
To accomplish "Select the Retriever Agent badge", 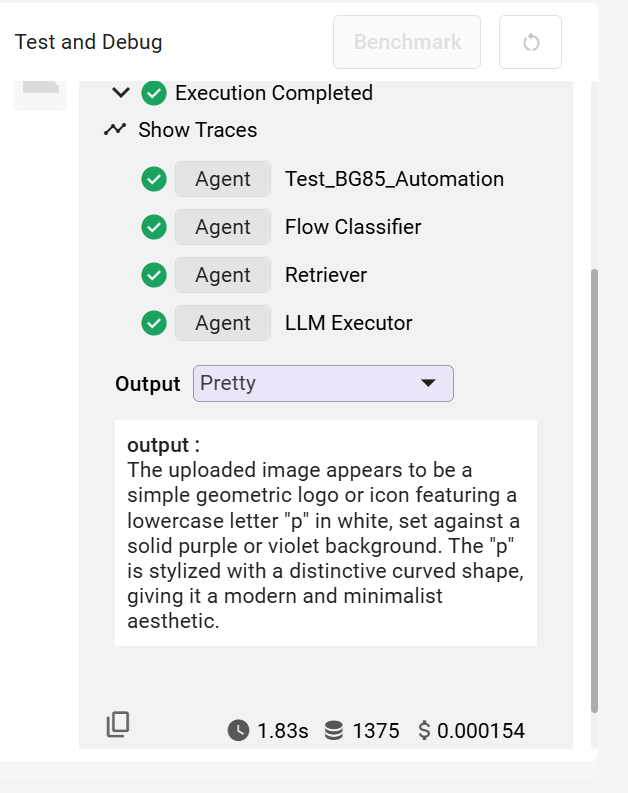I will [222, 275].
